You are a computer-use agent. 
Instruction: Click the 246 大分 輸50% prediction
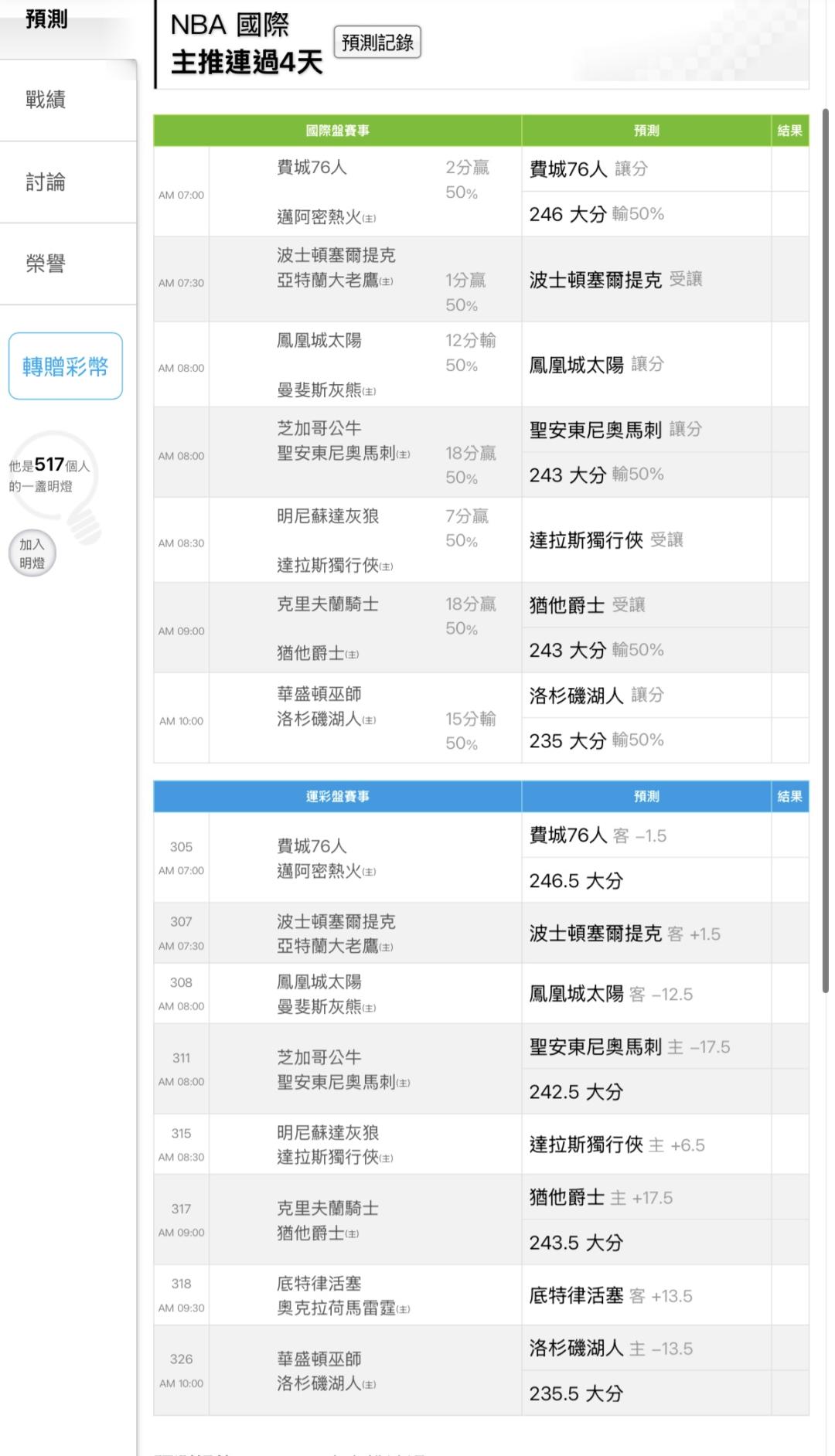coord(597,214)
